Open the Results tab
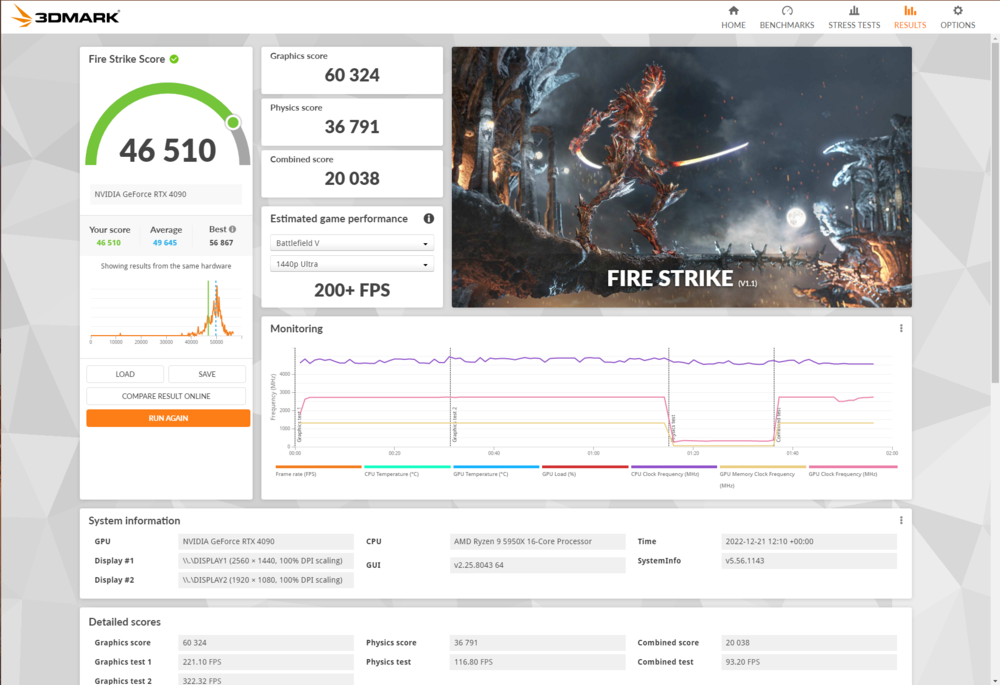This screenshot has height=685, width=1000. click(909, 17)
